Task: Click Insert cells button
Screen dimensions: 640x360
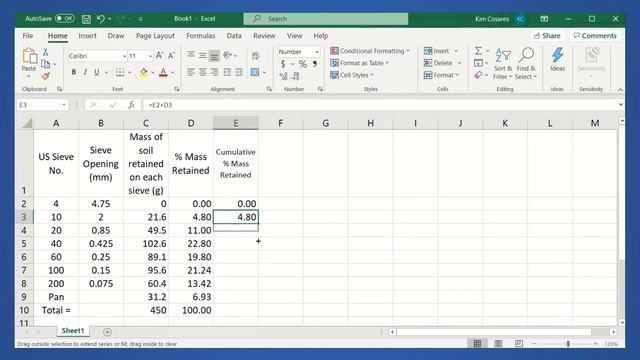Action: [436, 51]
